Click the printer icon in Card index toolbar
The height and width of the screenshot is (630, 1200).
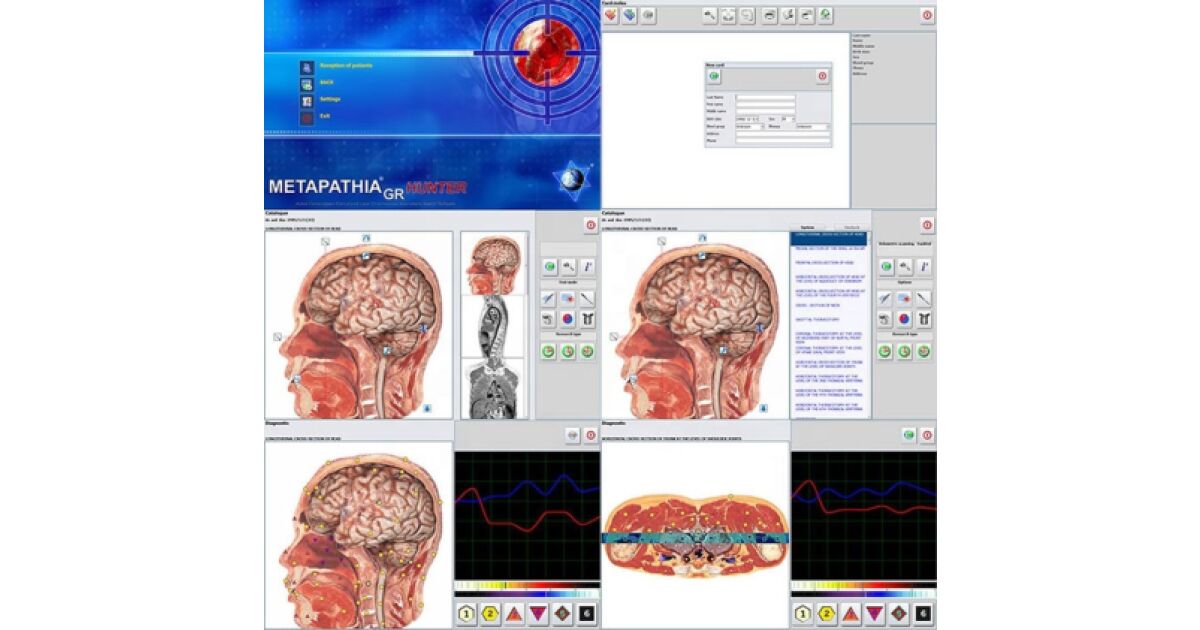770,15
